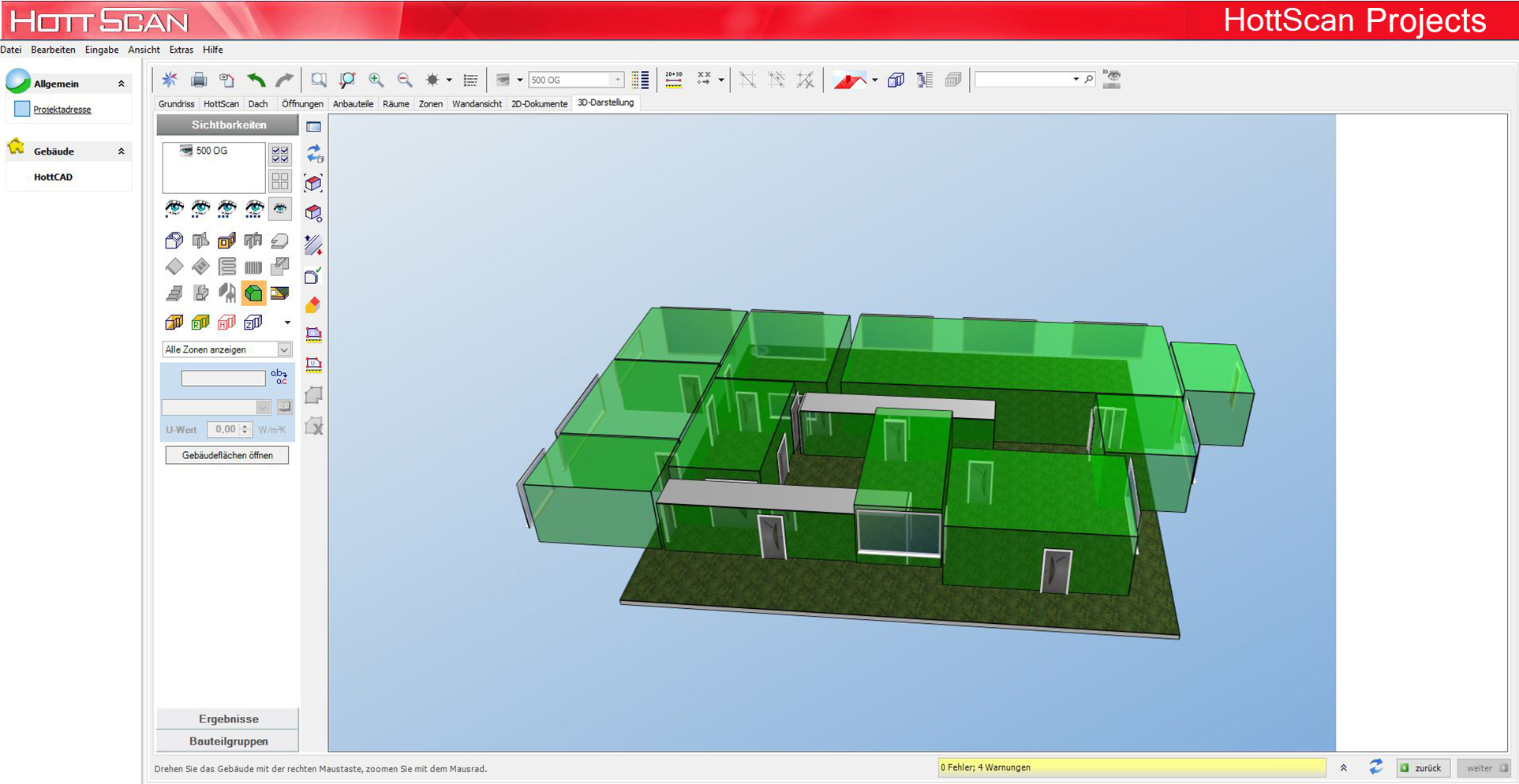Click the rotate view arrows icon
This screenshot has height=784, width=1519.
pos(314,153)
